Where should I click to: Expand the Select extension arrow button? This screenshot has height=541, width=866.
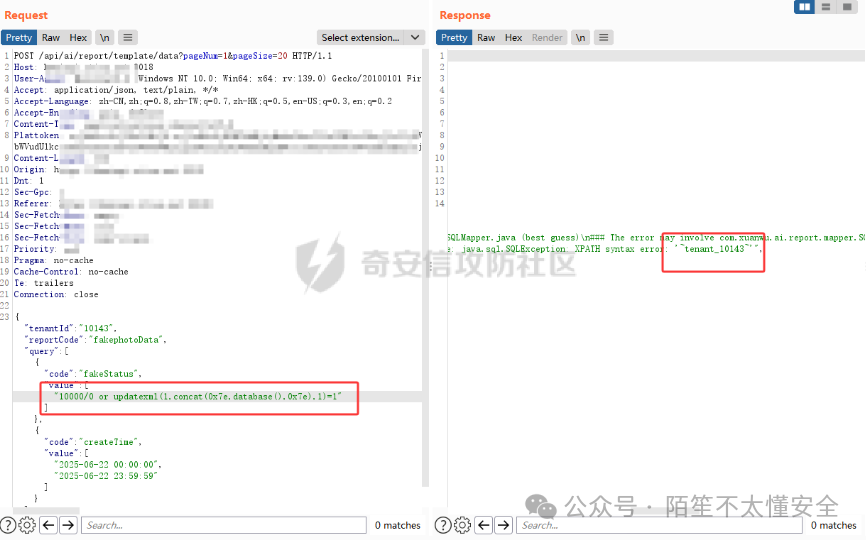coord(415,38)
